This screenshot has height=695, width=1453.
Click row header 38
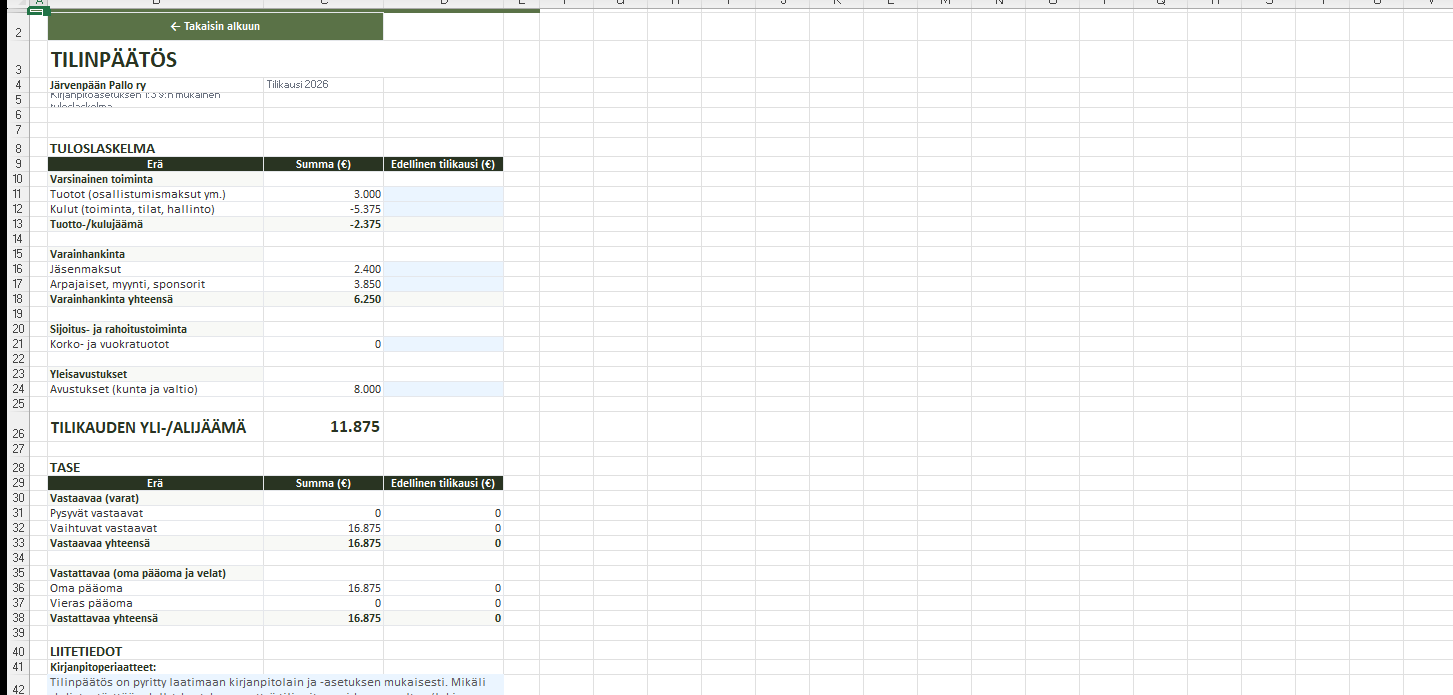click(x=17, y=618)
